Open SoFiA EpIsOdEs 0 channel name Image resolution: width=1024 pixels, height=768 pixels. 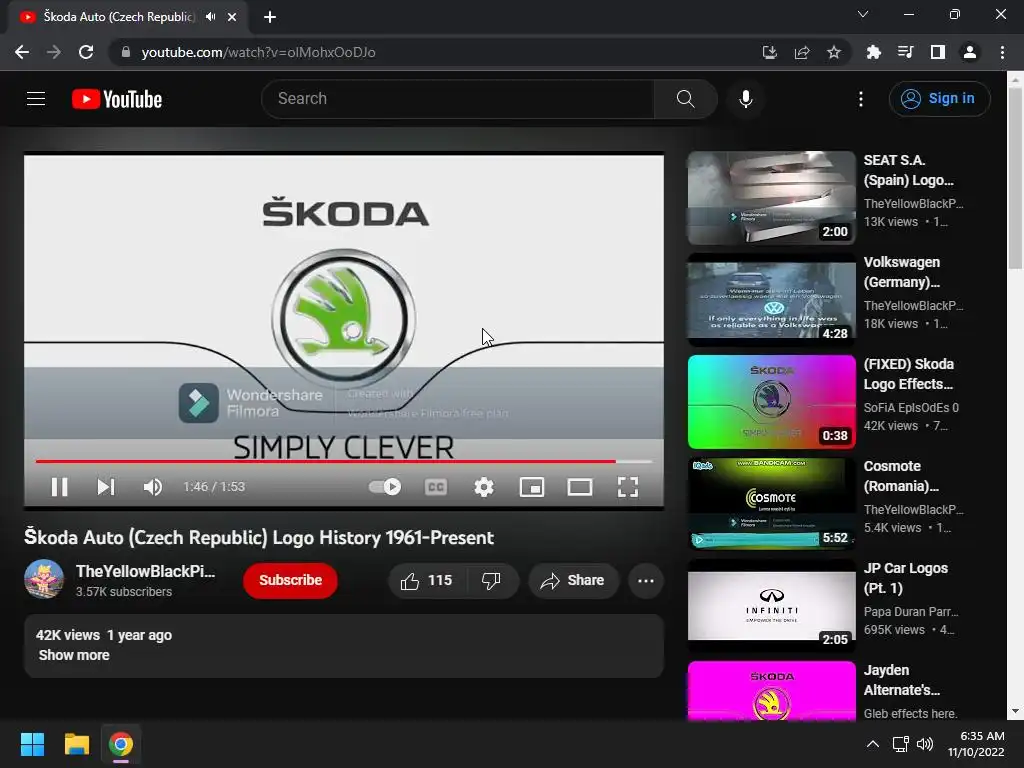911,408
